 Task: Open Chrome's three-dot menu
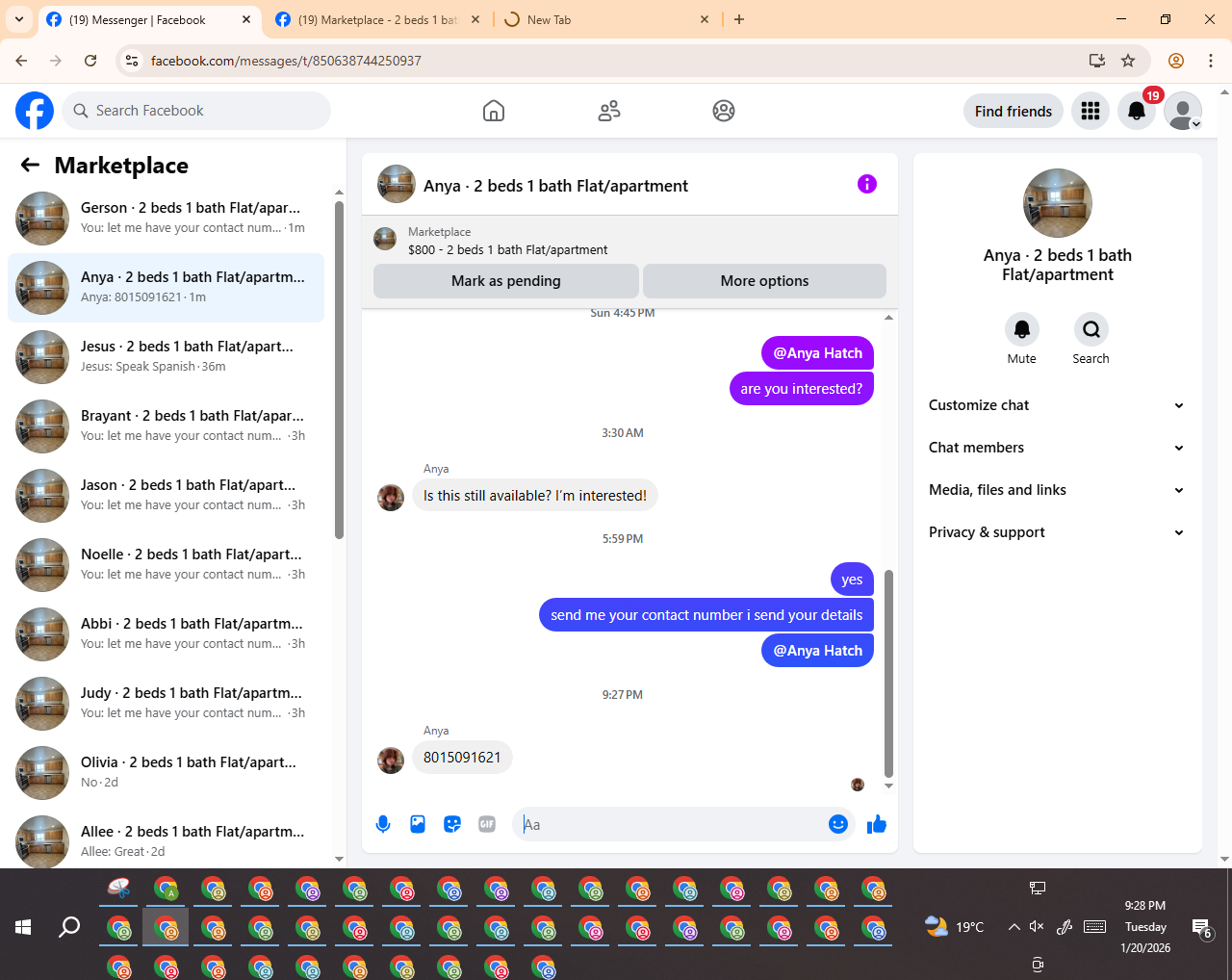(x=1211, y=61)
